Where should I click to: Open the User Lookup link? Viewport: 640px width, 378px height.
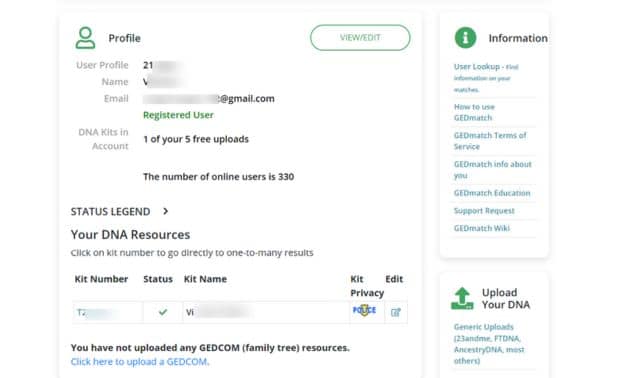486,78
